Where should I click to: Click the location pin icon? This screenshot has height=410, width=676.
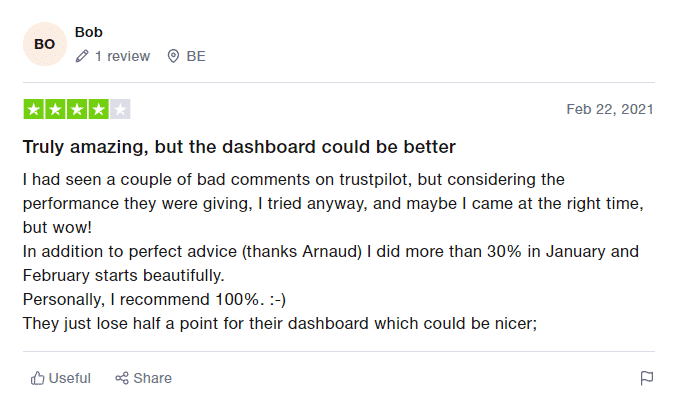[173, 56]
